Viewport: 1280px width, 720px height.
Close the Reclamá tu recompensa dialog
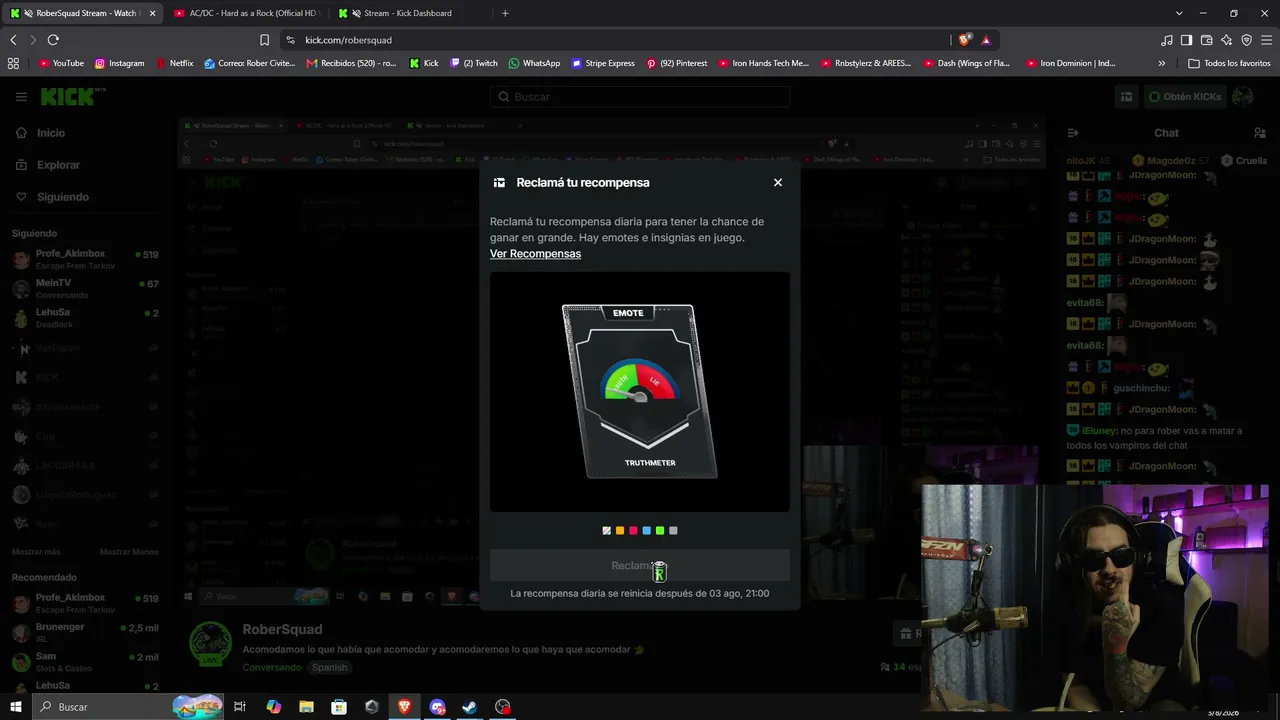[x=778, y=183]
